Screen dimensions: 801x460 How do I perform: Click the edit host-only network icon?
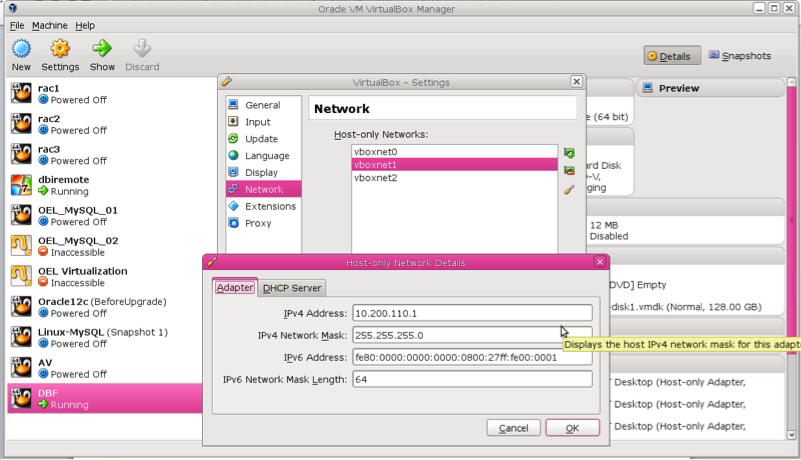pos(569,189)
